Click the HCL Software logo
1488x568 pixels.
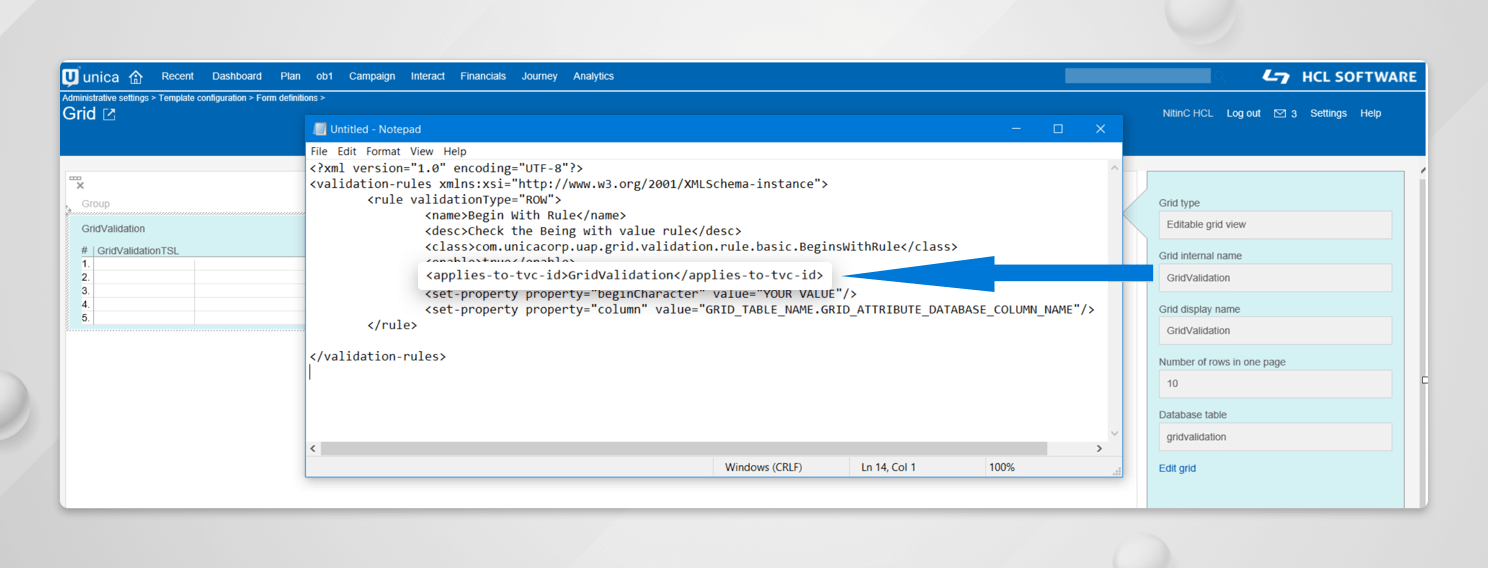coord(1339,77)
